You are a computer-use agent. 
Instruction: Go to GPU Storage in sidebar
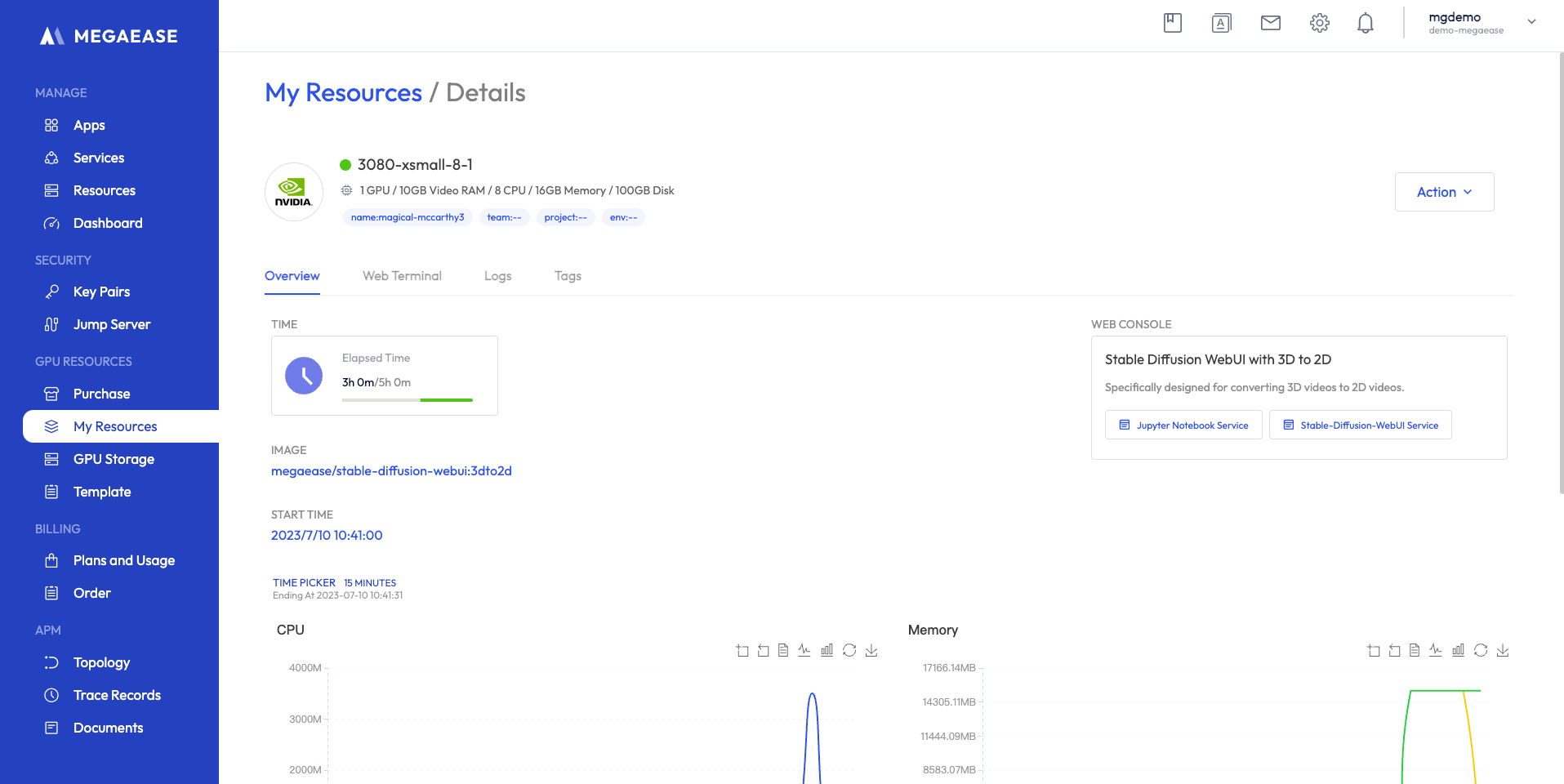click(114, 459)
